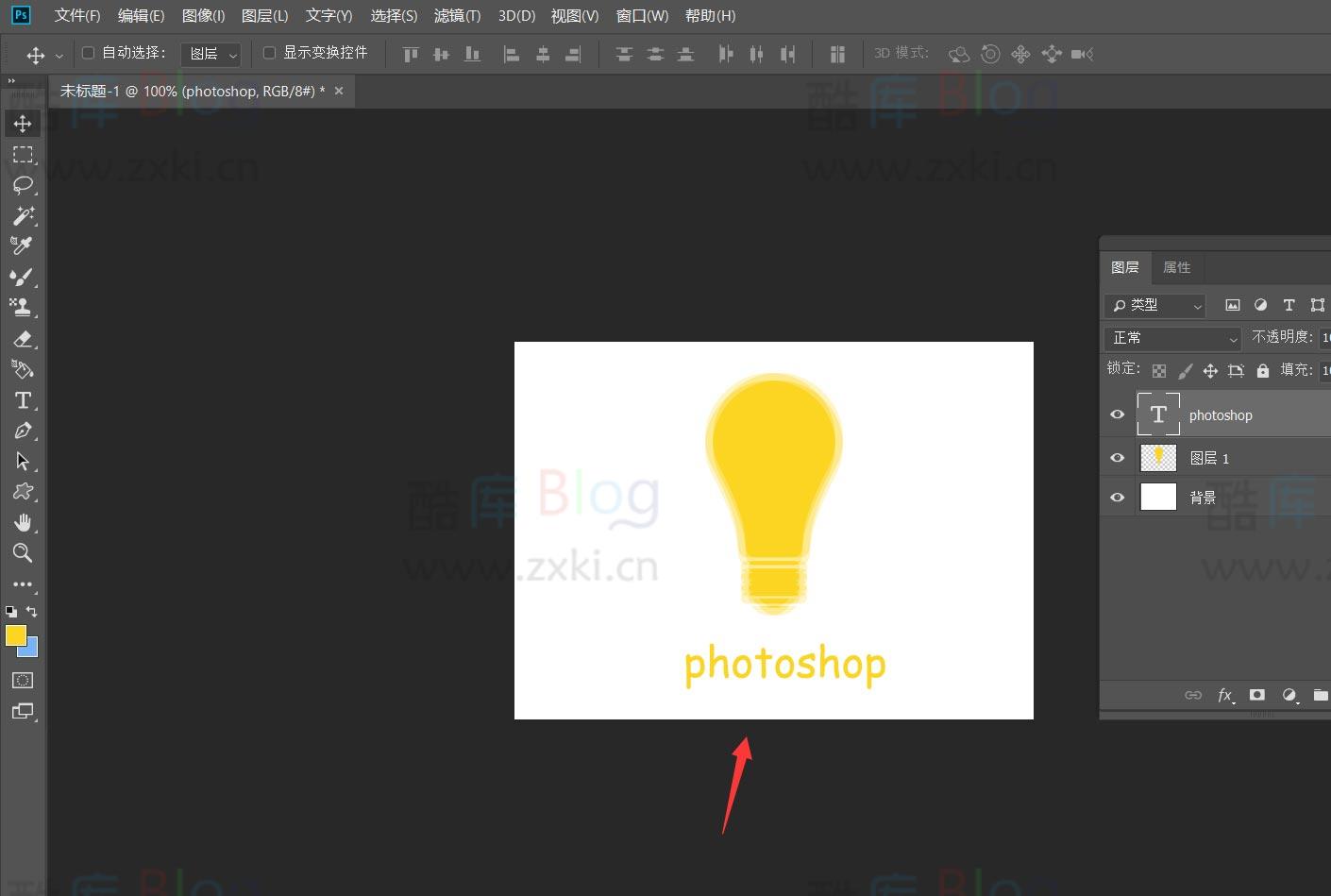Choose the Zoom tool
The width and height of the screenshot is (1331, 896).
pyautogui.click(x=23, y=553)
